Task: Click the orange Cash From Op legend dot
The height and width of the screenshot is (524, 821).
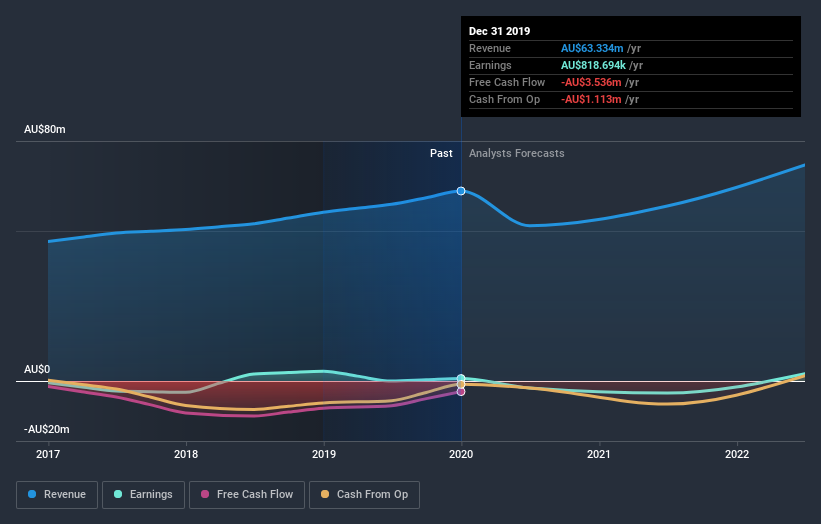Action: pyautogui.click(x=325, y=494)
